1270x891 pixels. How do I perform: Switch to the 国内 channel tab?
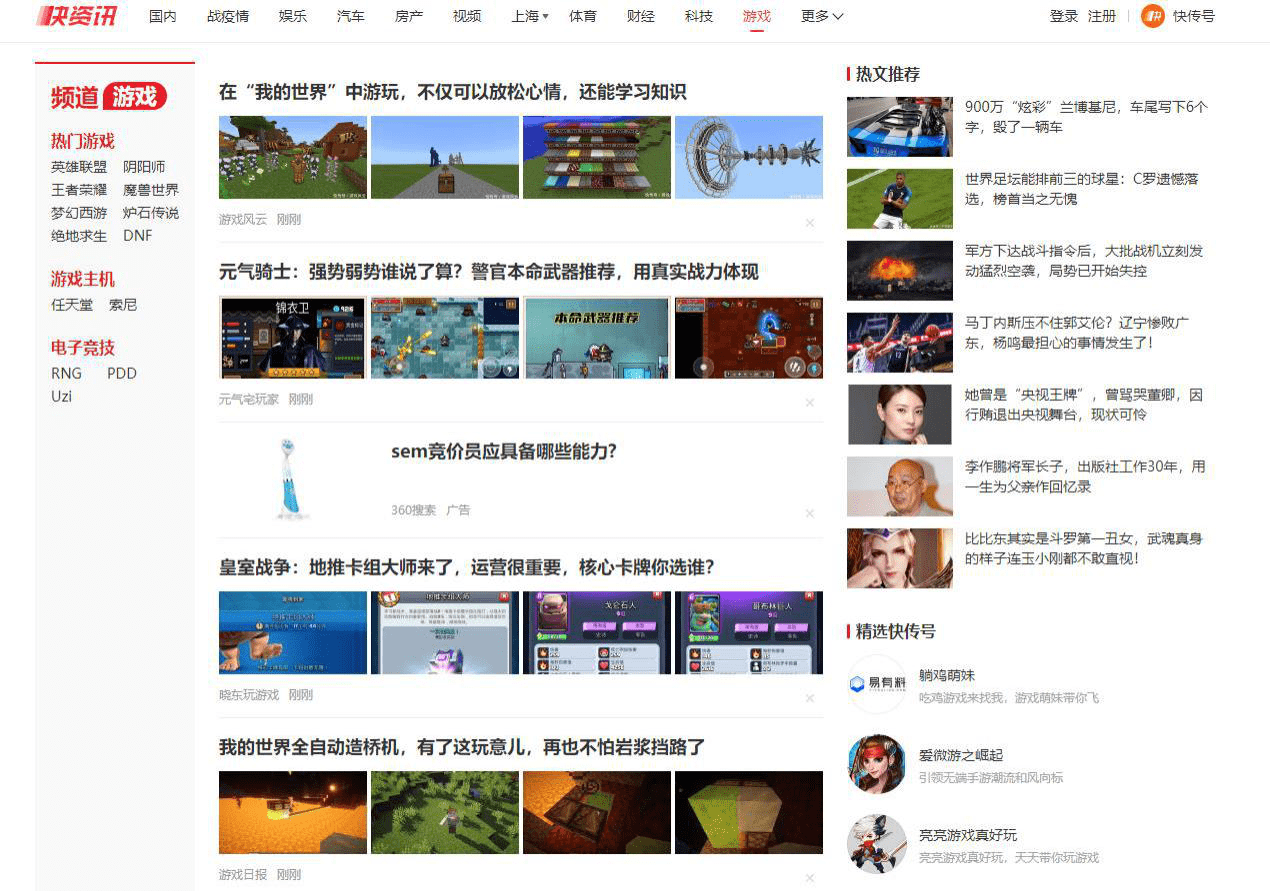coord(162,16)
